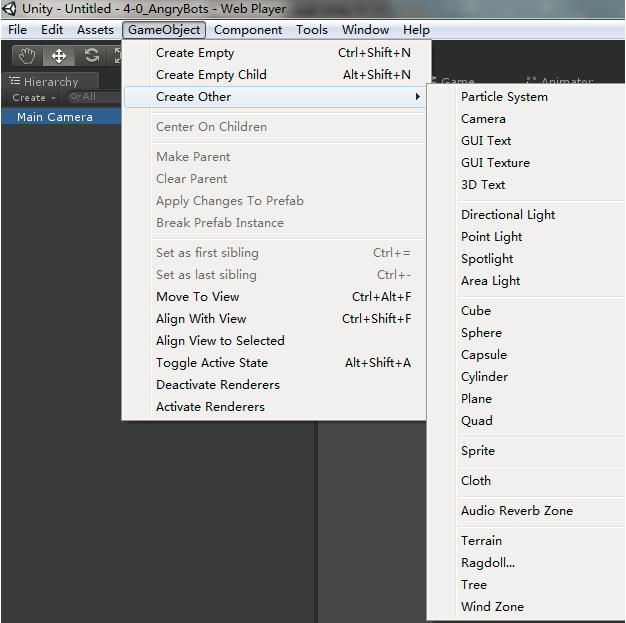Expand the Create Other submenu arrow

tap(417, 97)
